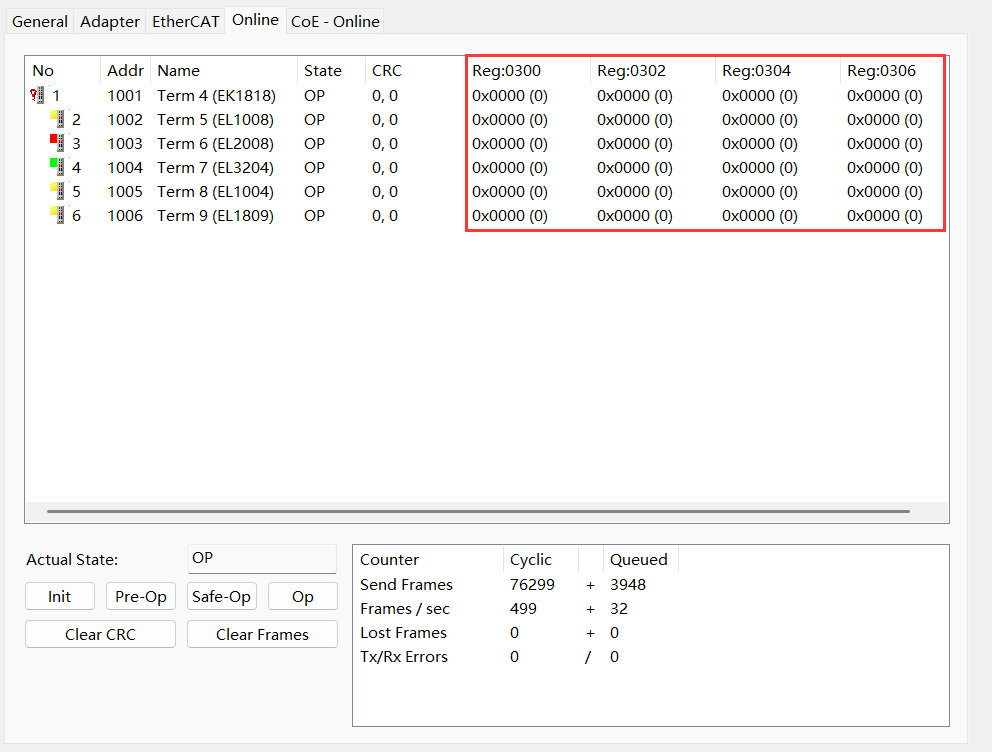Click the OP state of Term 6 (EL2008)
992x752 pixels.
(314, 144)
